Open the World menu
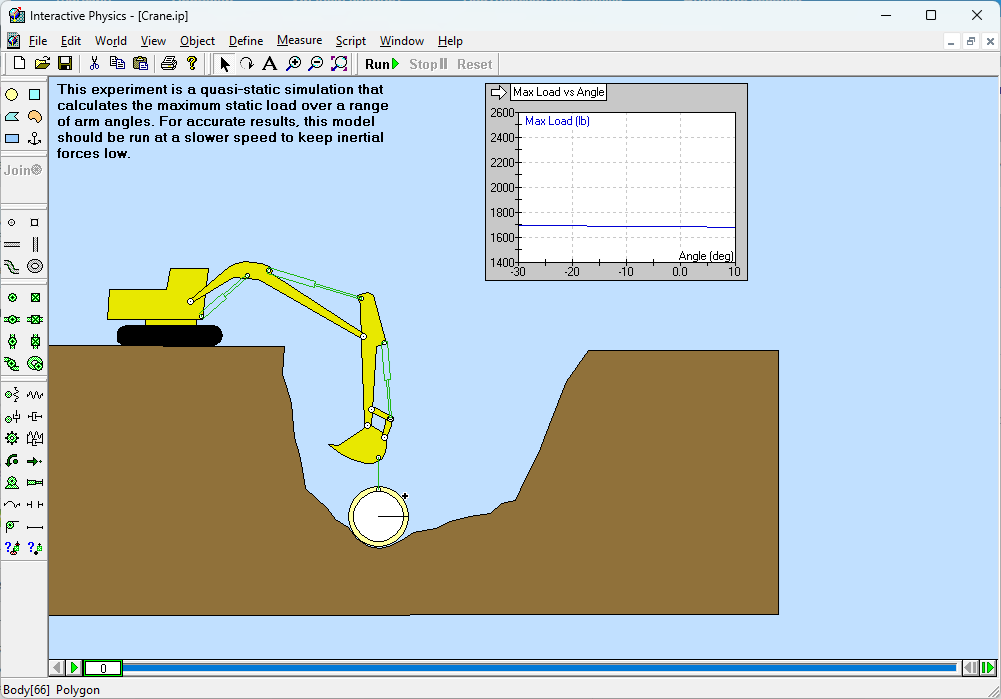Screen dimensions: 1001x699 [110, 41]
